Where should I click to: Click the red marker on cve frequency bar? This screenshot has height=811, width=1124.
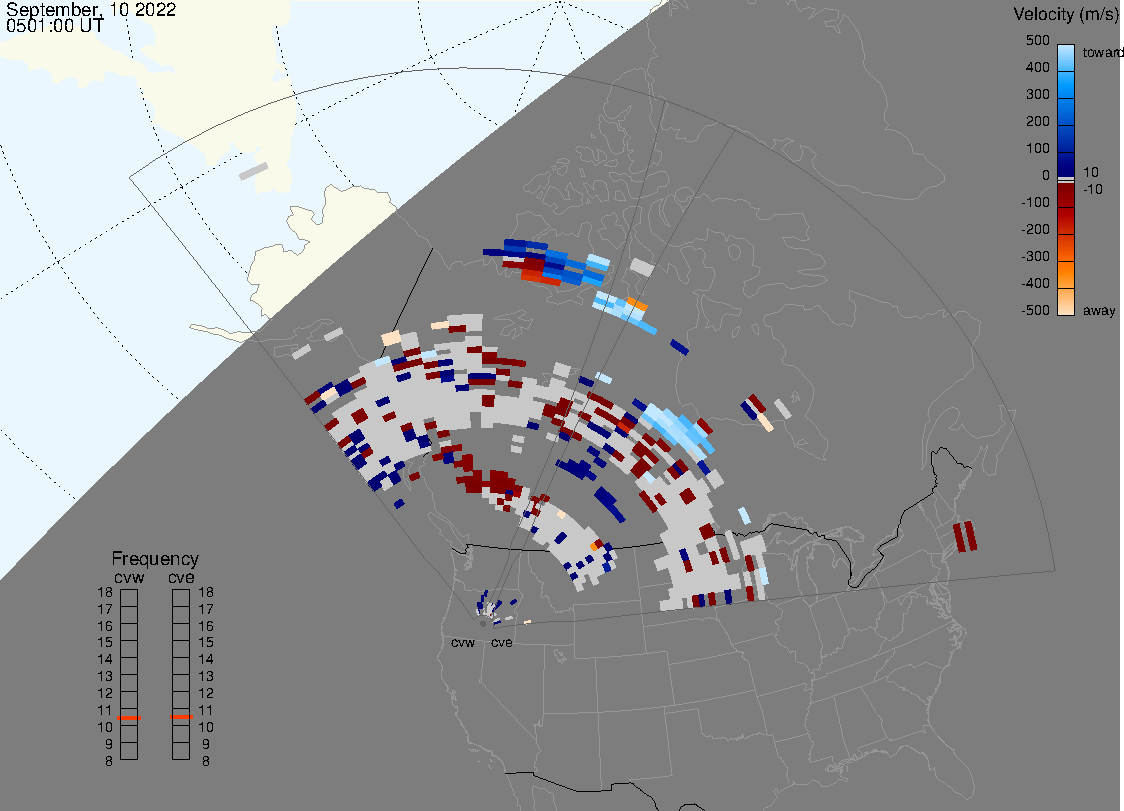pos(181,717)
